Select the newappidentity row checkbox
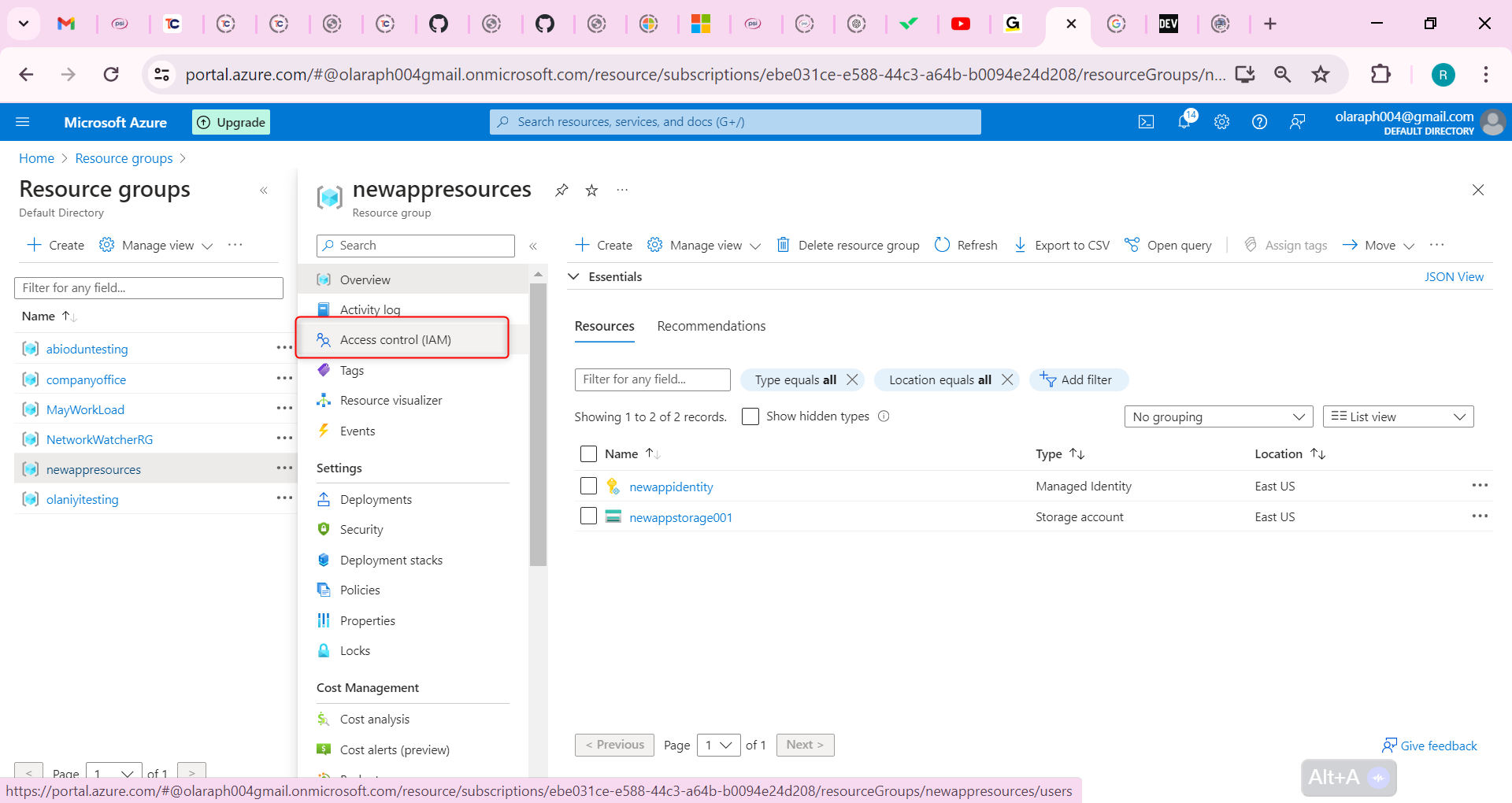The height and width of the screenshot is (803, 1512). pos(588,486)
